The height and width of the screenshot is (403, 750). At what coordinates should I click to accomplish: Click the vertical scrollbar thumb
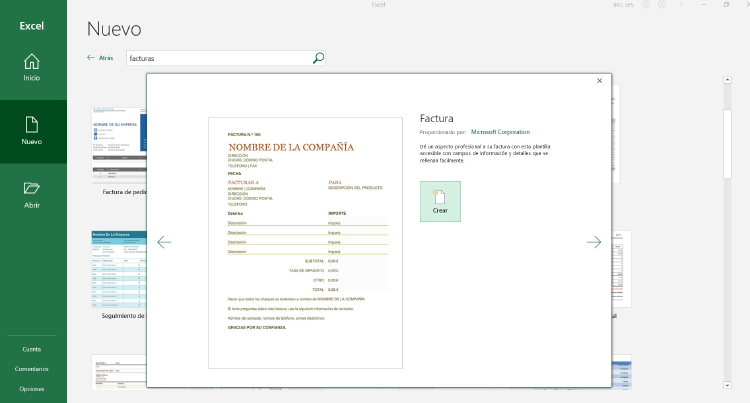pyautogui.click(x=727, y=143)
